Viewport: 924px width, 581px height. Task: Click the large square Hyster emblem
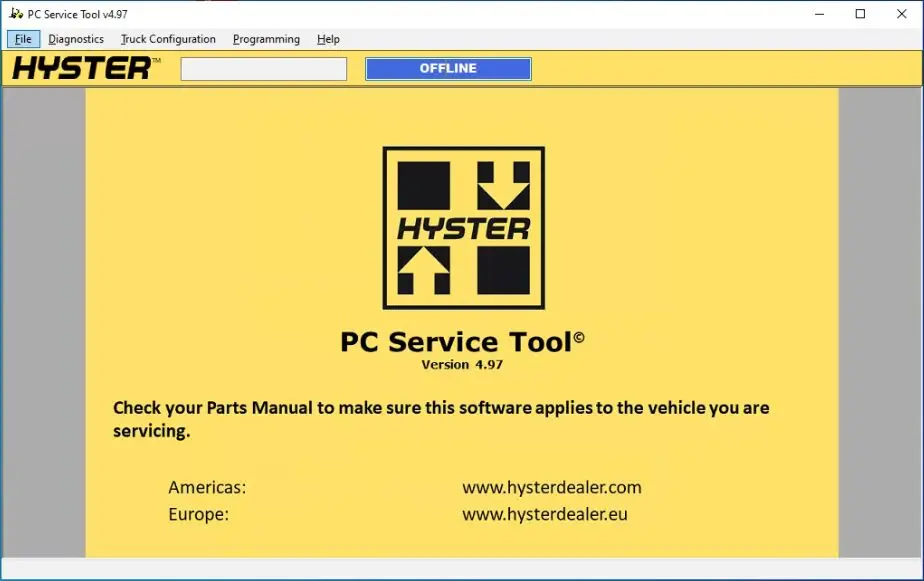464,228
